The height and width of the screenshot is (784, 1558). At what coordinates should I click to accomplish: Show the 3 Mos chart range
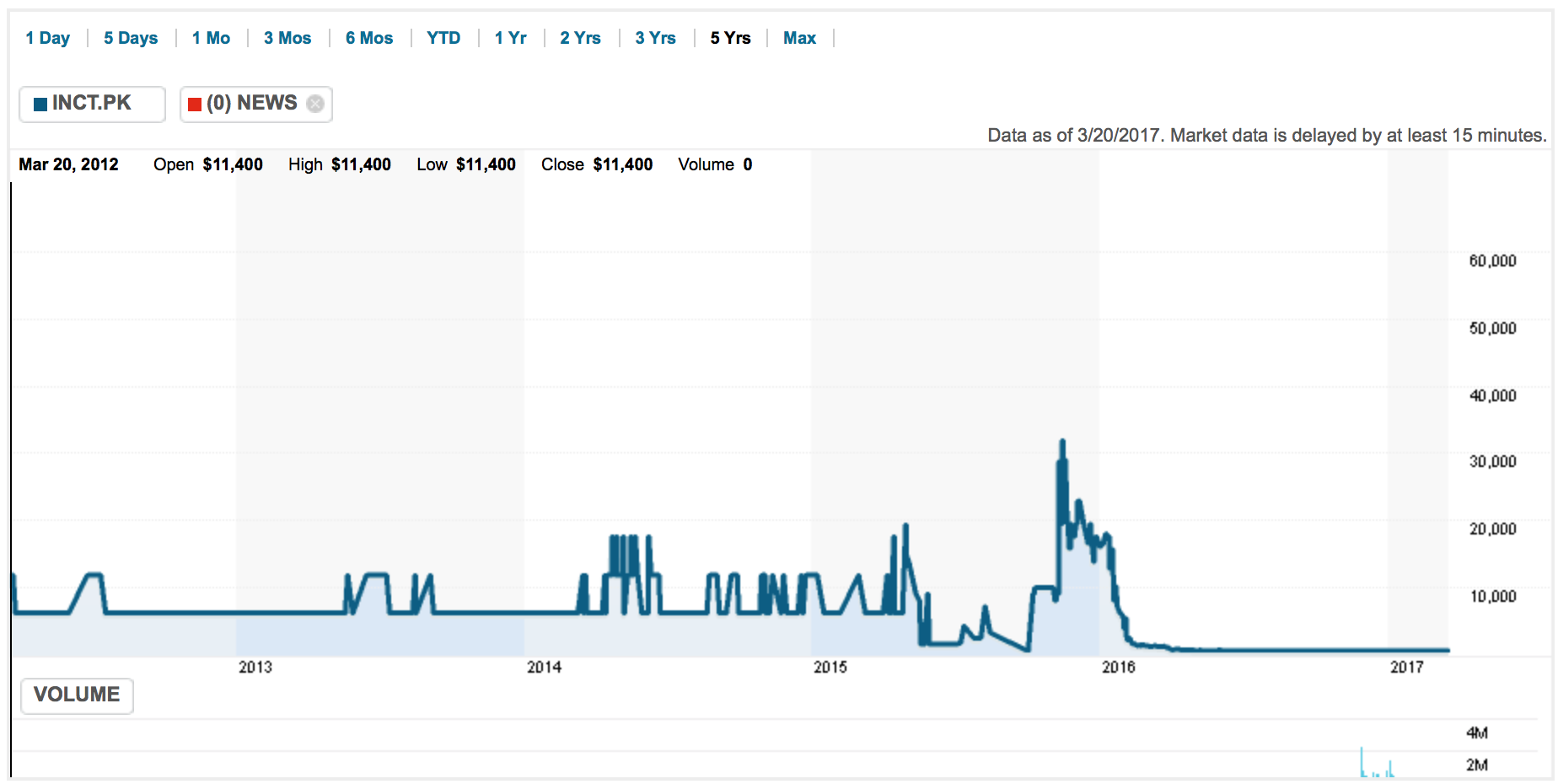[287, 38]
